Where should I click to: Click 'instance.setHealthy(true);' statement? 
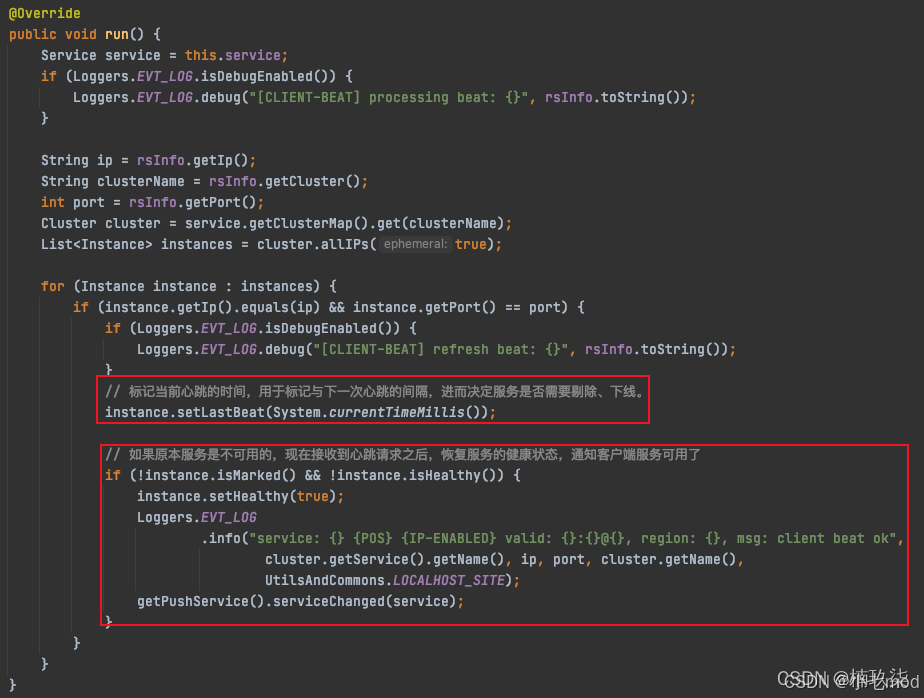(240, 496)
